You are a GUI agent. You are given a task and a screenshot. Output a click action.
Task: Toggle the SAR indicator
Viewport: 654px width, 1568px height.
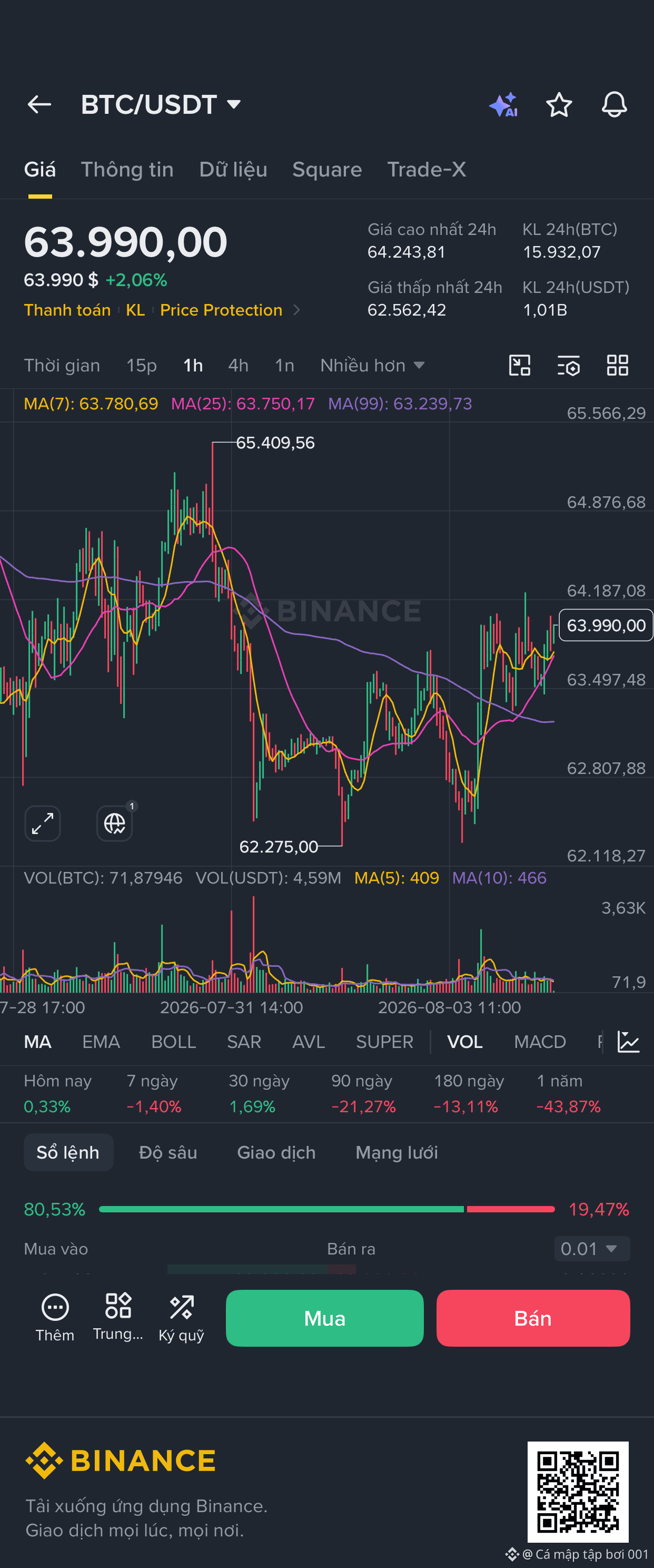[x=244, y=1042]
